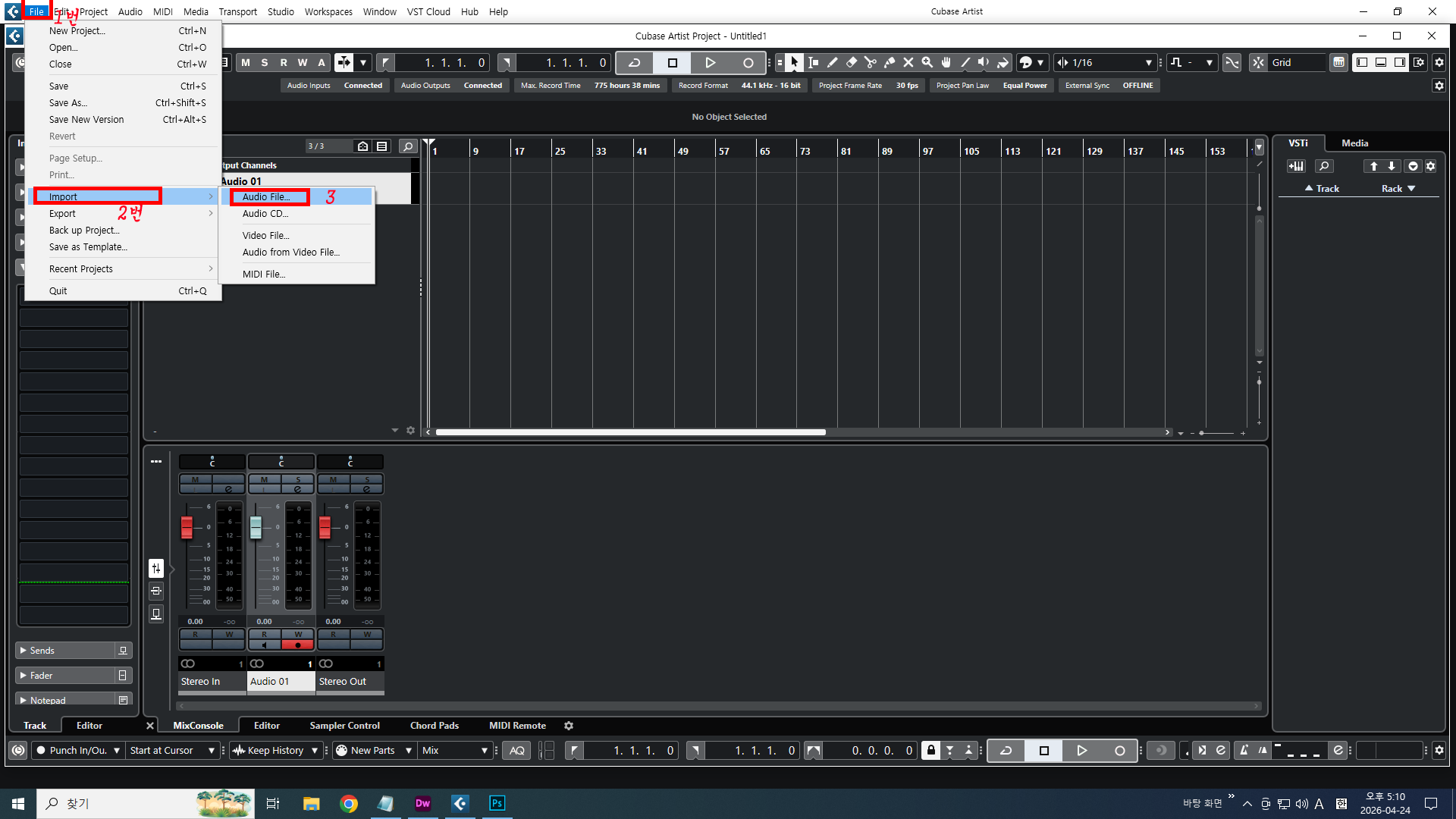
Task: Show the faders section in MixConsole
Action: (x=156, y=568)
